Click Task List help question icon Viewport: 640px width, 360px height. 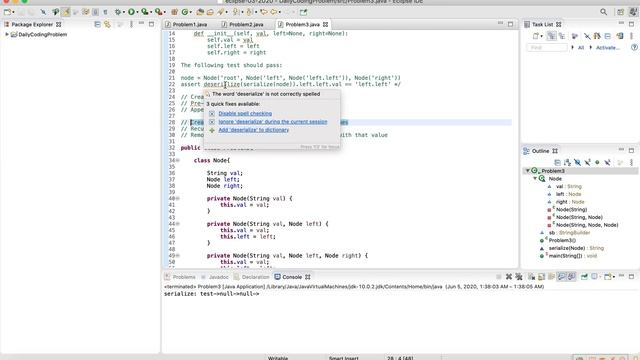(x=634, y=47)
